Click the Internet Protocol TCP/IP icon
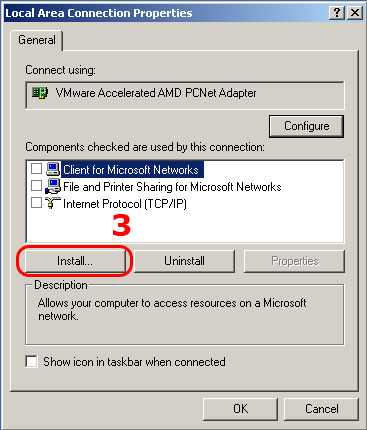Screen dimensions: 367x430 click(x=53, y=203)
